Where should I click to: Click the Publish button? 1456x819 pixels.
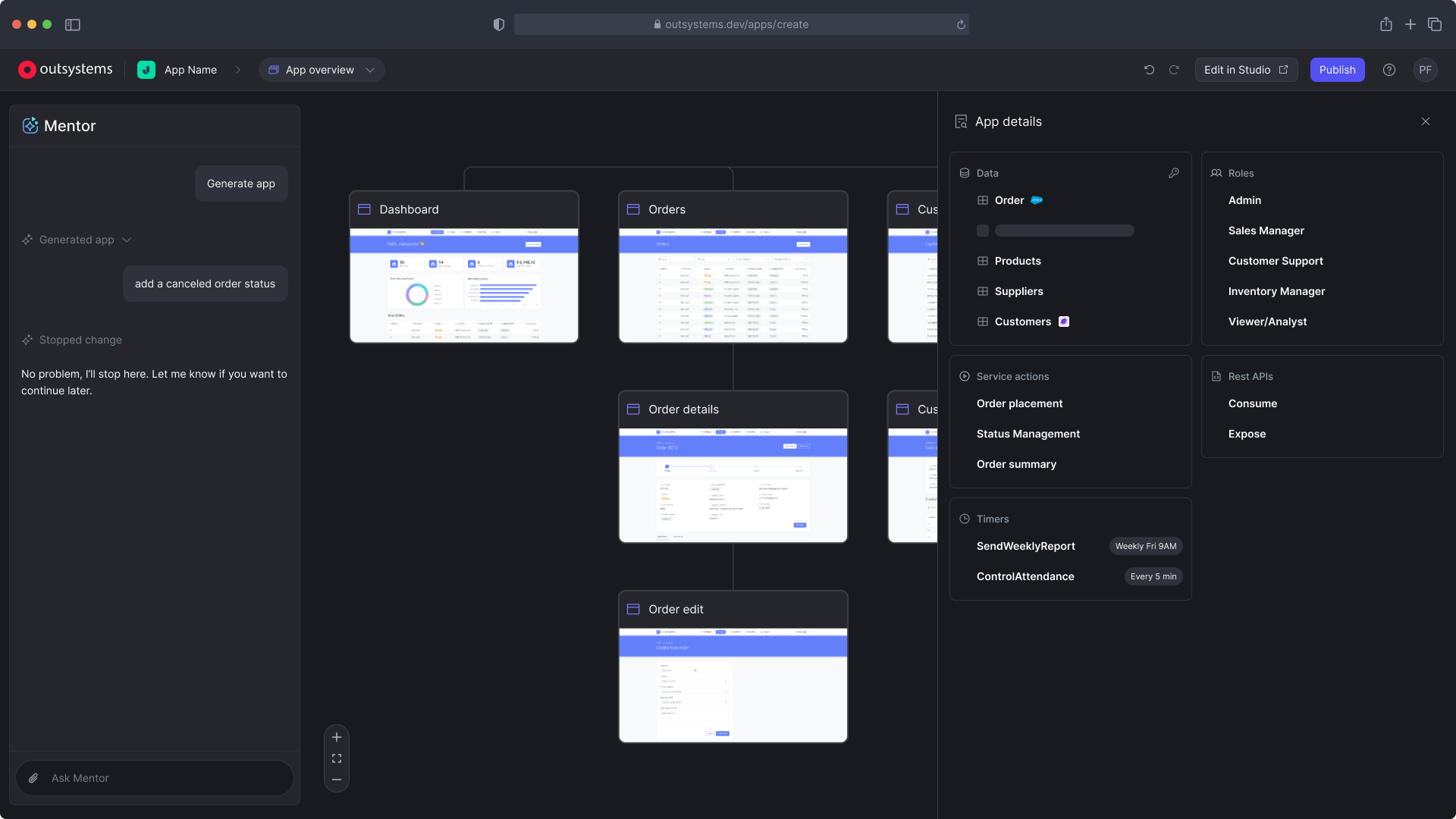pos(1337,70)
